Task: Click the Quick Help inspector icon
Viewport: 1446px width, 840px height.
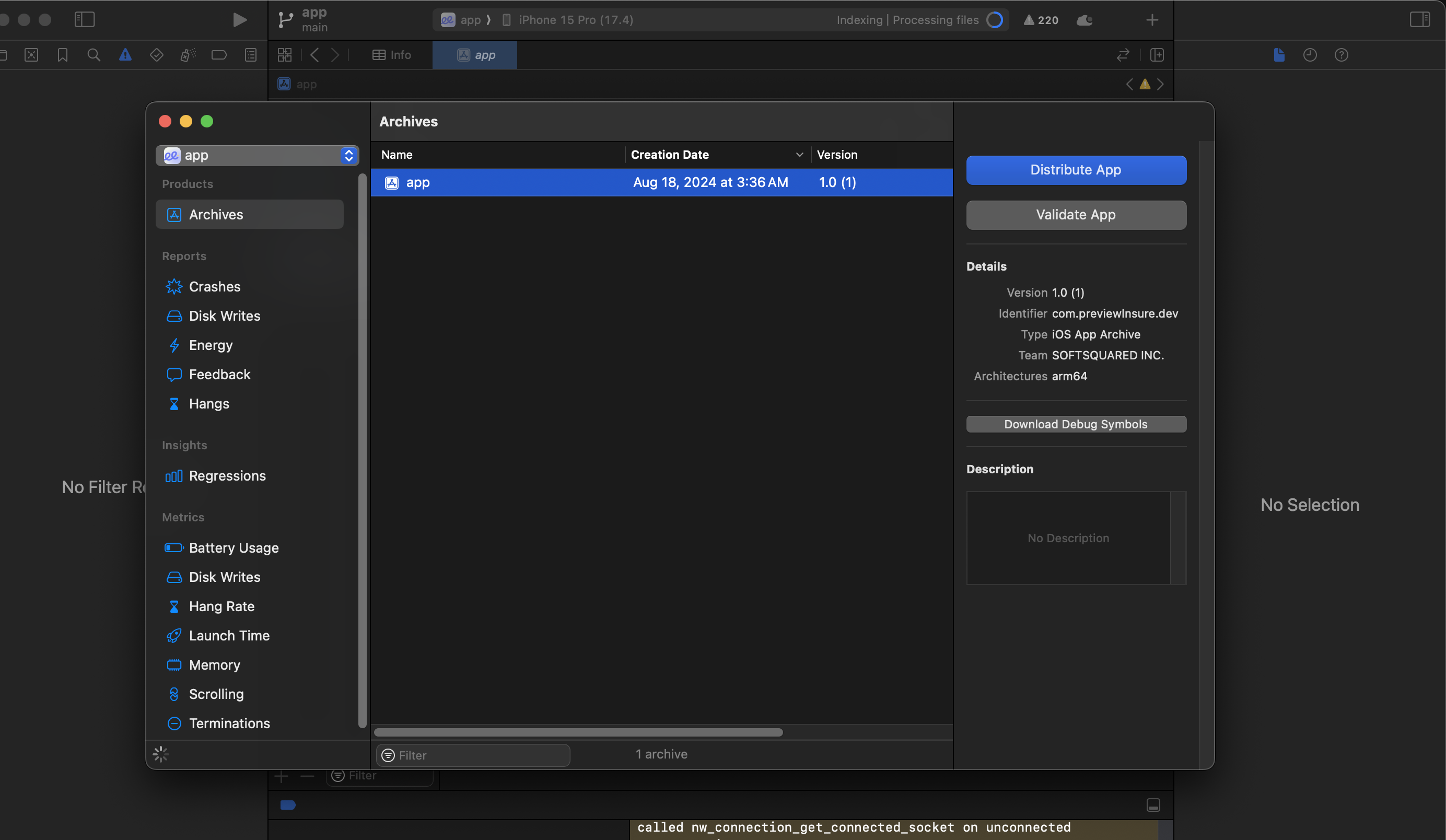Action: [x=1341, y=55]
